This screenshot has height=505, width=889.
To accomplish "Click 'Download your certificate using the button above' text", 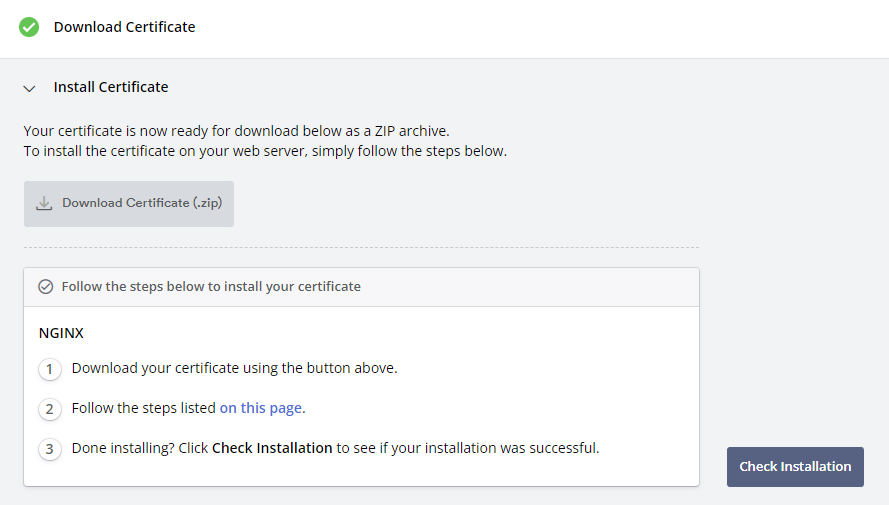I will coord(234,368).
